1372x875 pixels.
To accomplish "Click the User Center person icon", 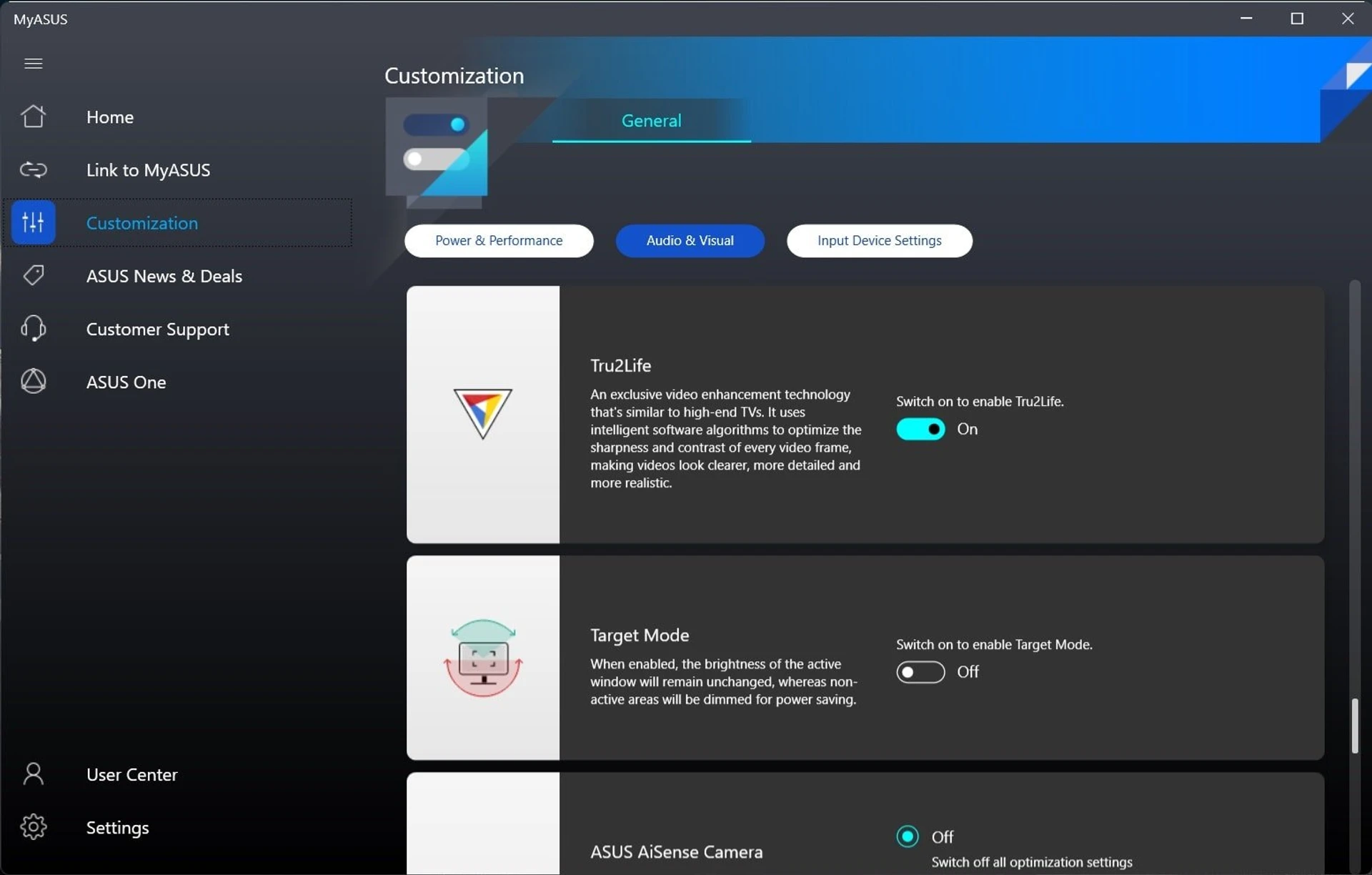I will [x=33, y=773].
